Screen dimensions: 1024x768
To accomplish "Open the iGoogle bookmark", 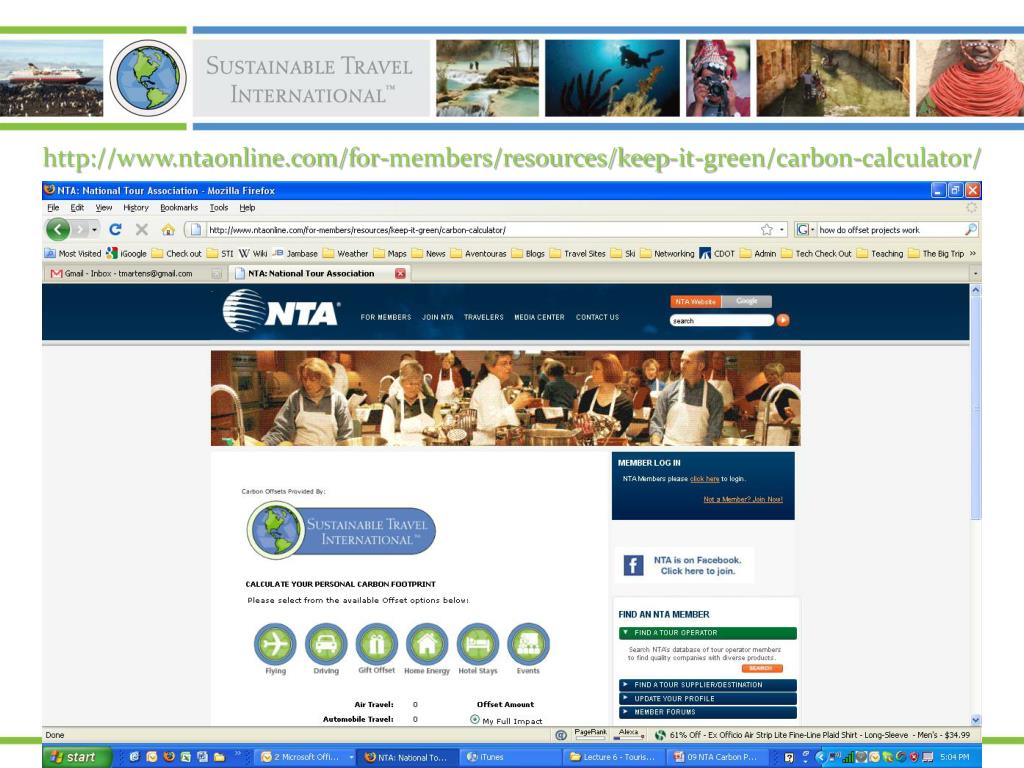I will (127, 253).
